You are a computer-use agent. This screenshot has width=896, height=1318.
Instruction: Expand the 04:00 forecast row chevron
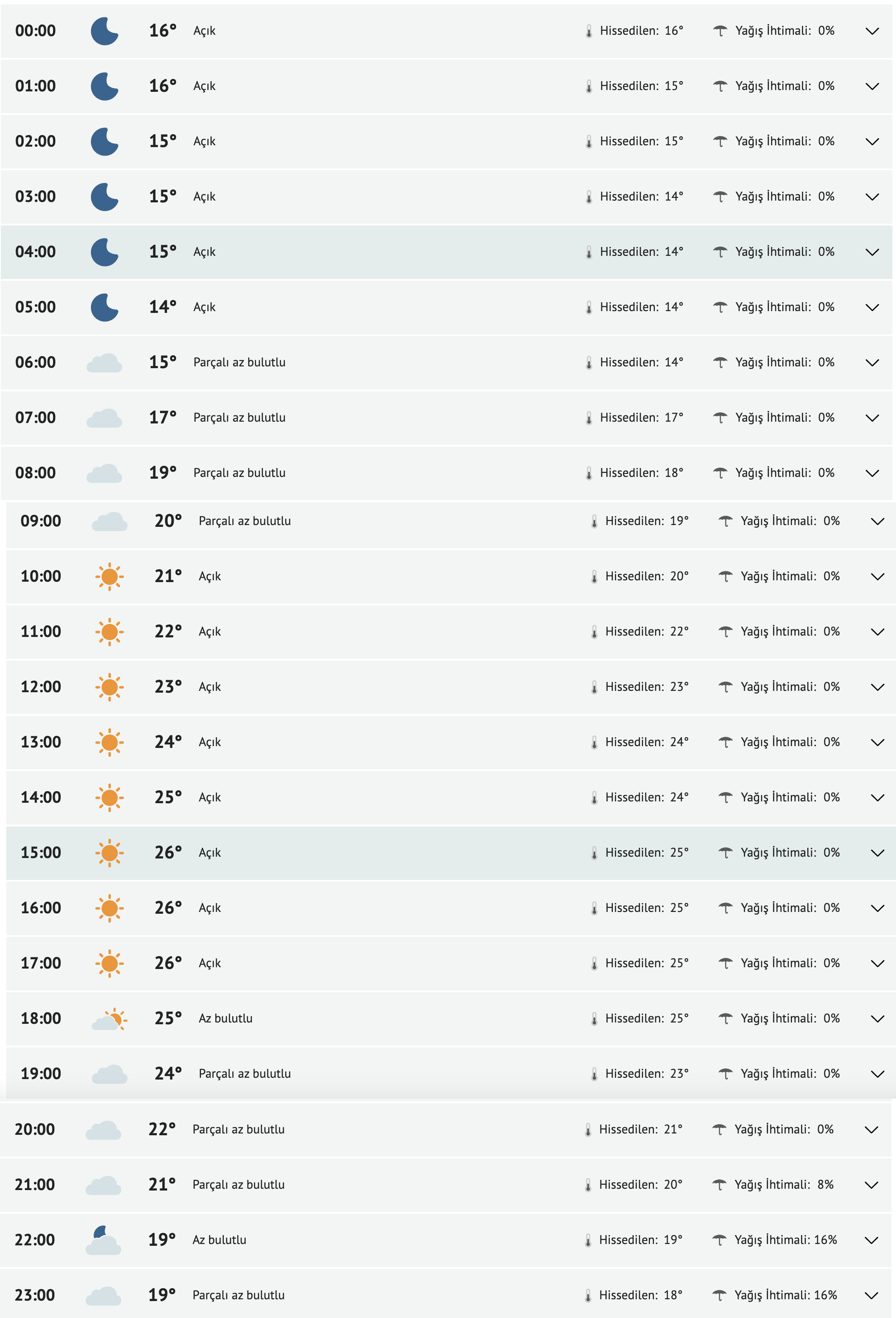click(x=871, y=252)
